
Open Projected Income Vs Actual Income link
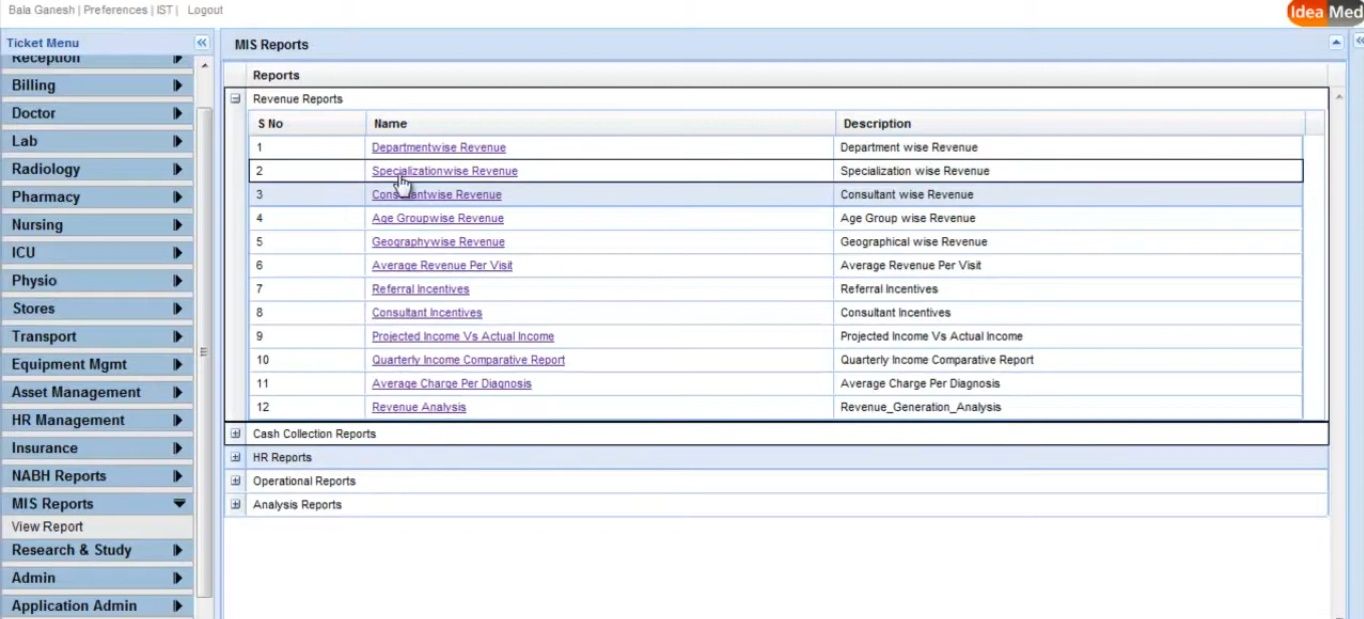(463, 337)
